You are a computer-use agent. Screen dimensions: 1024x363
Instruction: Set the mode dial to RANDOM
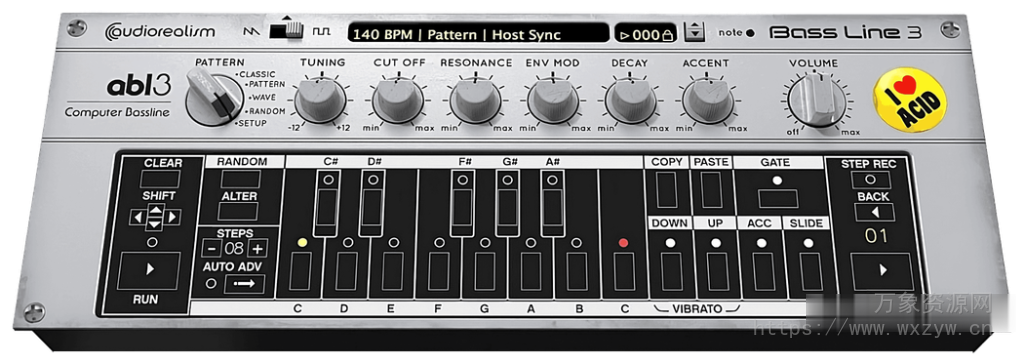click(x=267, y=111)
